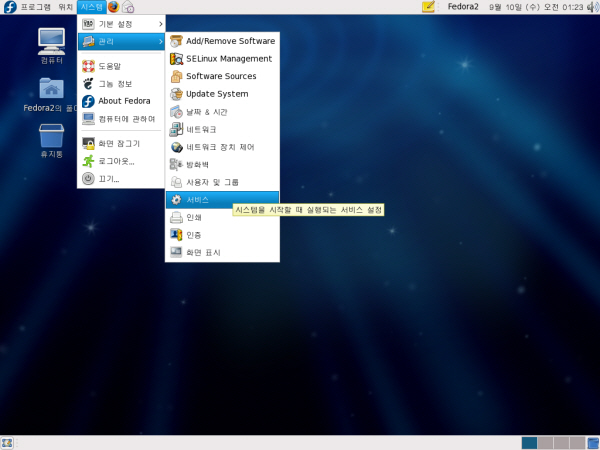Image resolution: width=600 pixels, height=450 pixels.
Task: Choose 로그아웃 from the system menu
Action: pos(121,161)
